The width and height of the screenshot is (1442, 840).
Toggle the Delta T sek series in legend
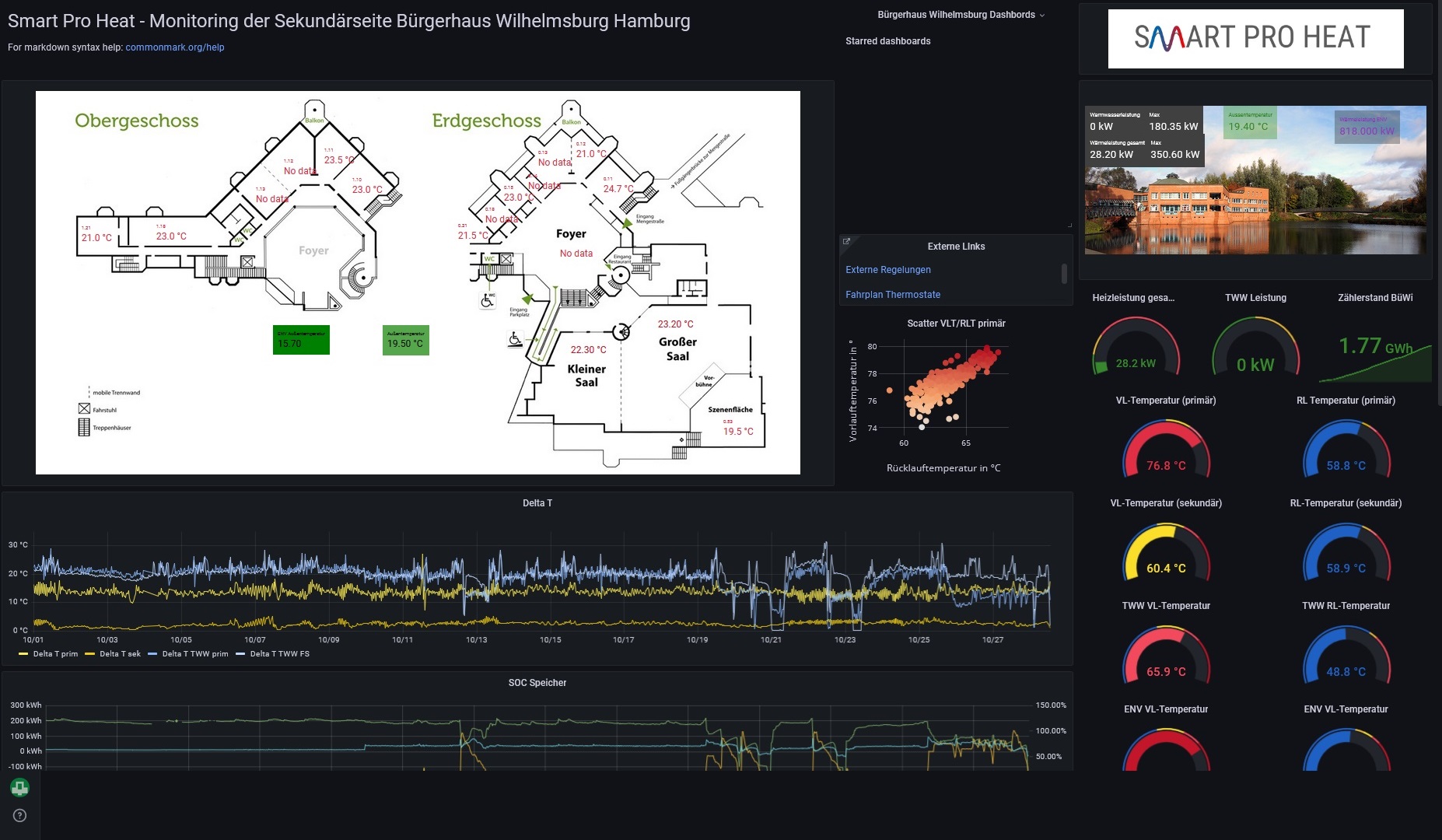pos(120,654)
